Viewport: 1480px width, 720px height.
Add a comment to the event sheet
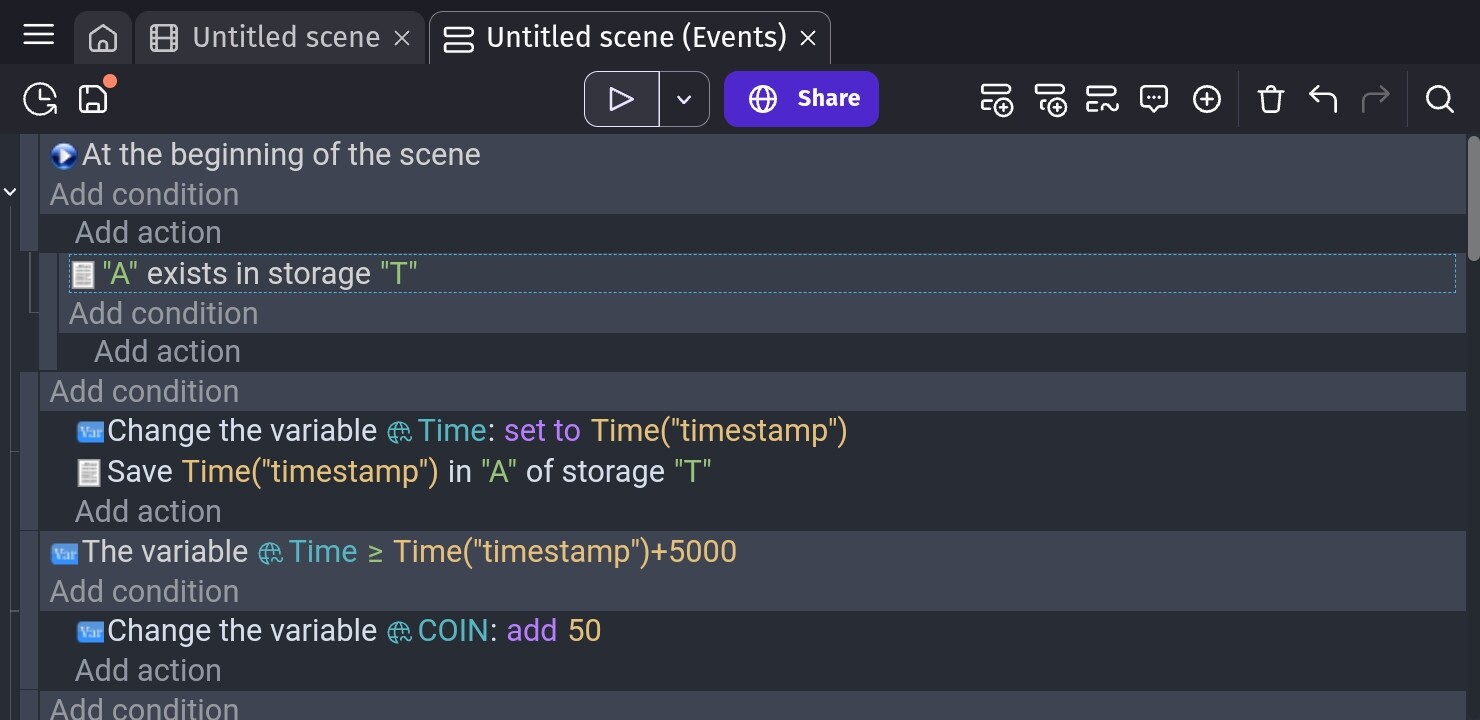1154,99
